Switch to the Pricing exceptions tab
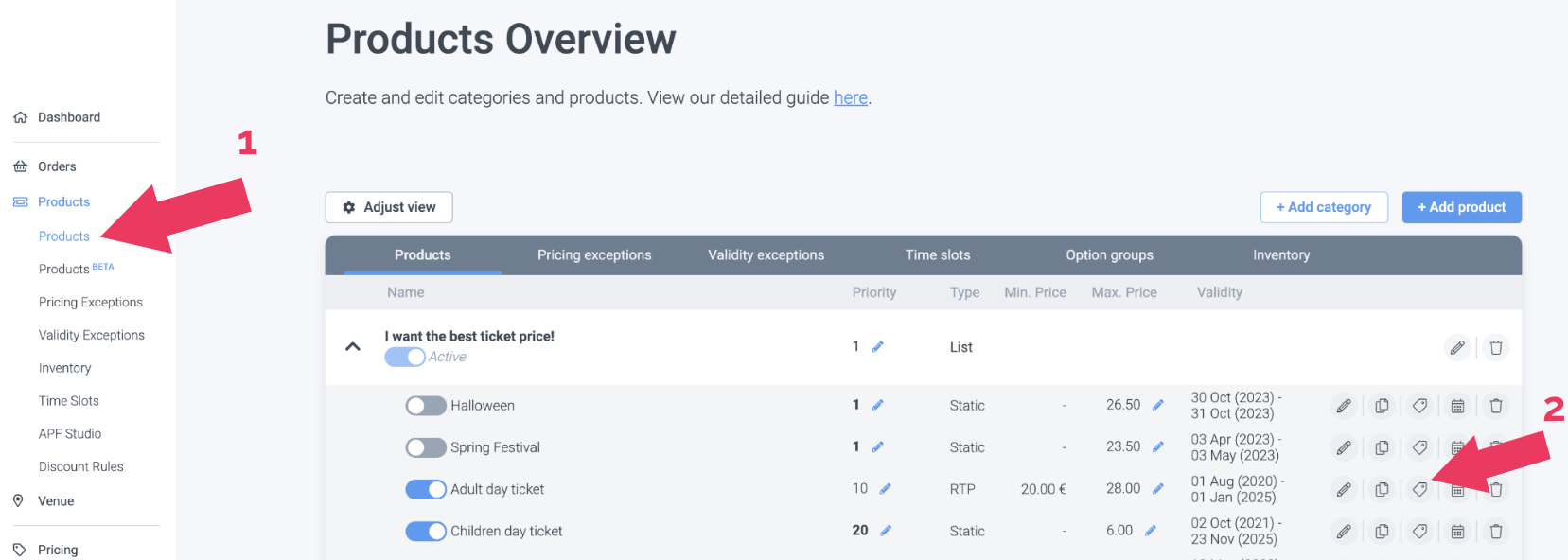1568x560 pixels. point(594,255)
